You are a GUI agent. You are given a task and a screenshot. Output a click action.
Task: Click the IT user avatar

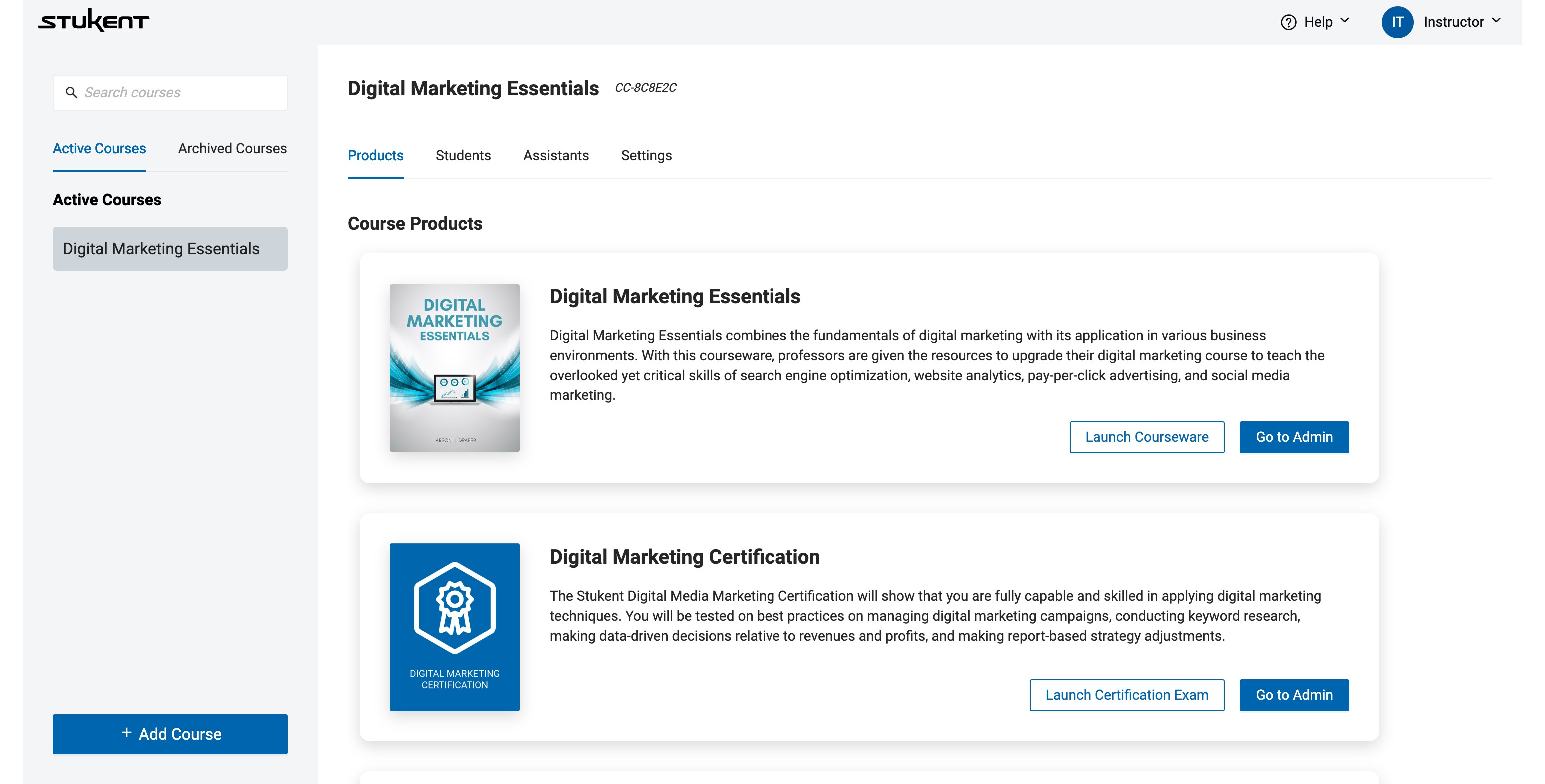point(1397,23)
